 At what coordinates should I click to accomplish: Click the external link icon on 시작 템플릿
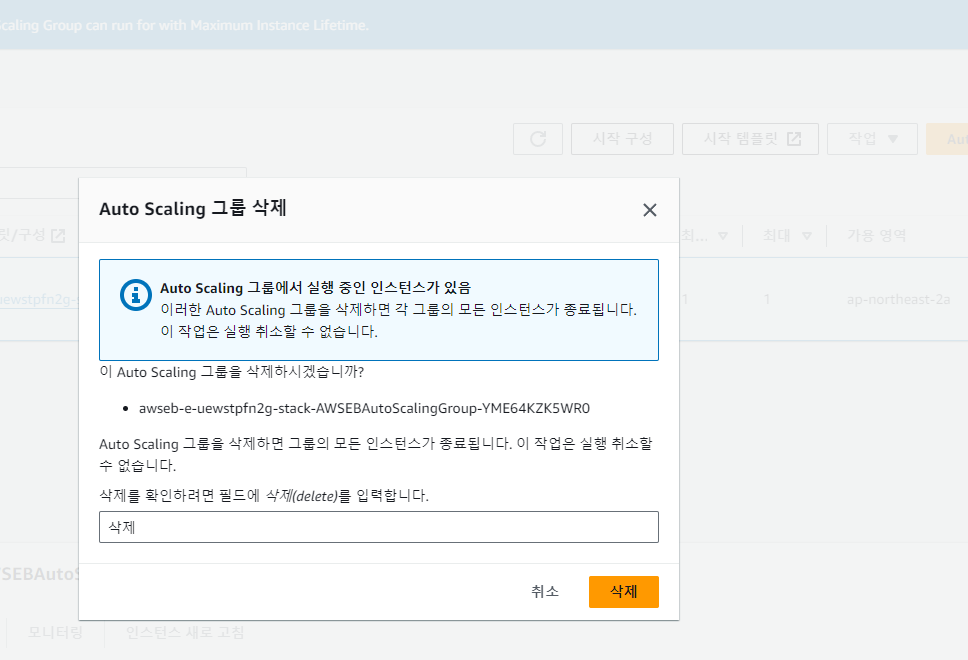click(794, 139)
